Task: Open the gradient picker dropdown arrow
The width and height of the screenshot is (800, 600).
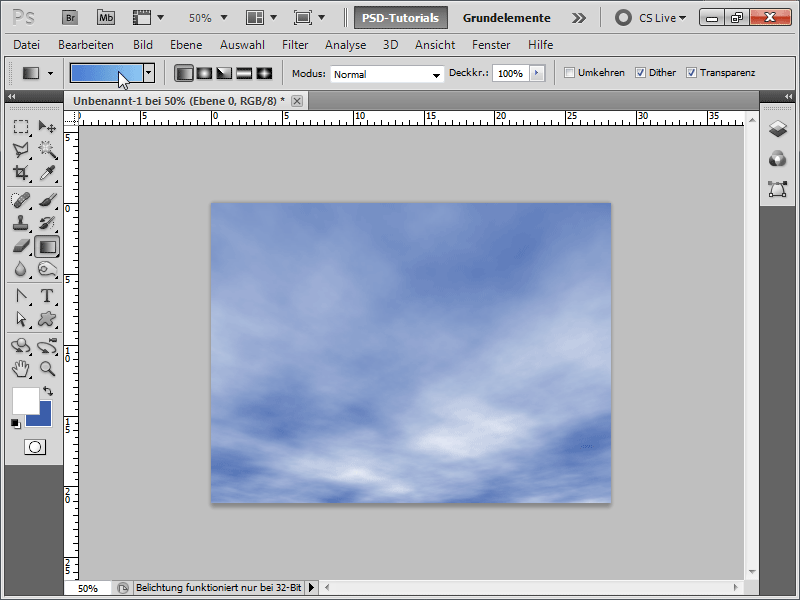Action: [x=148, y=73]
